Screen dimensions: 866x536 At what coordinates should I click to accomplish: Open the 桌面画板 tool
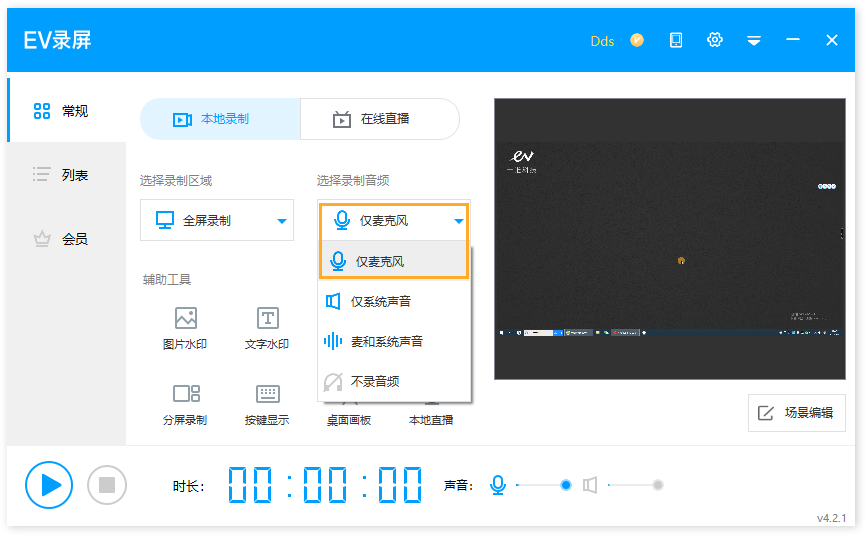coord(348,419)
